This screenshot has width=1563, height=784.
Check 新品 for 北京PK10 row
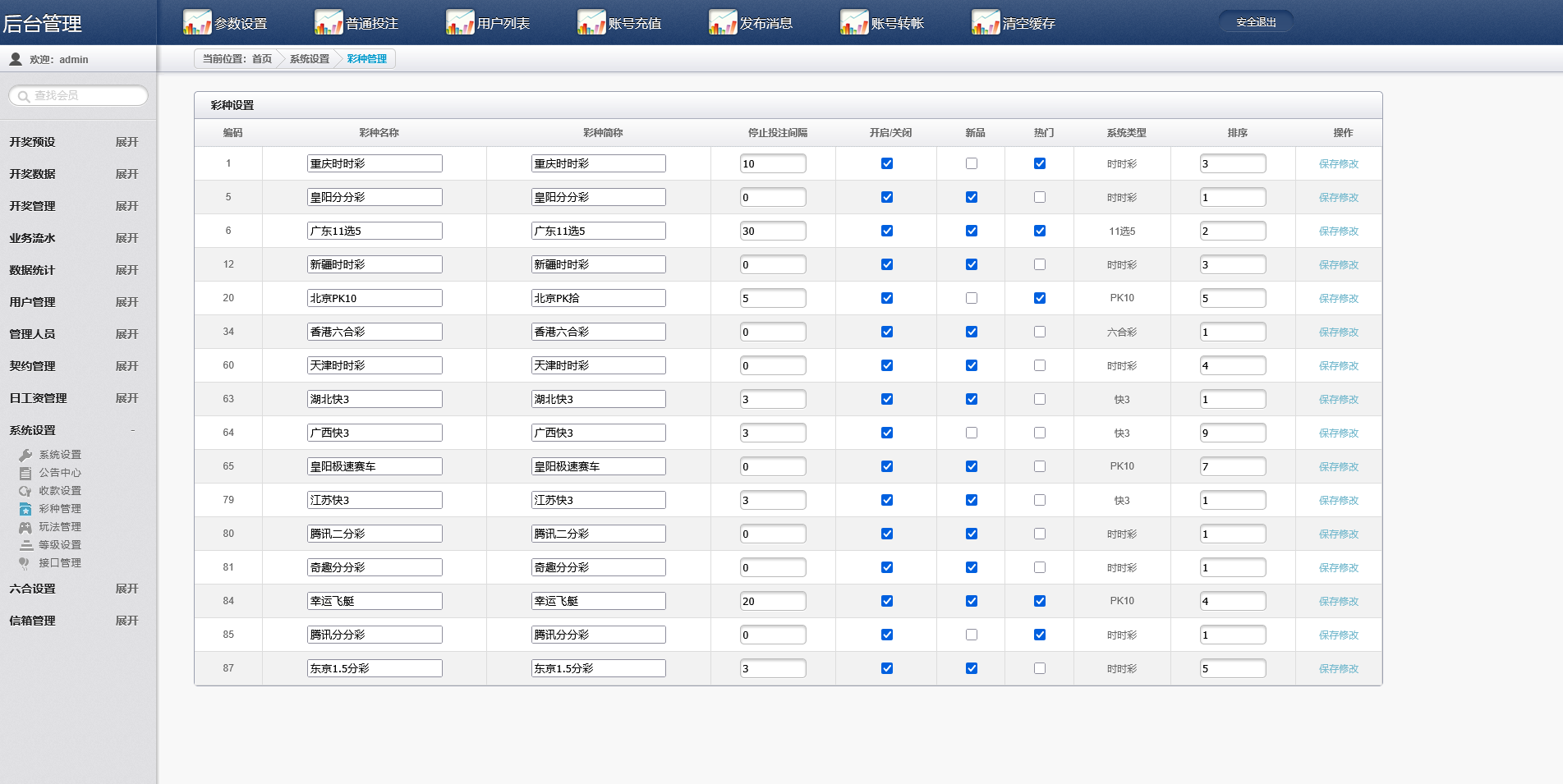coord(972,298)
